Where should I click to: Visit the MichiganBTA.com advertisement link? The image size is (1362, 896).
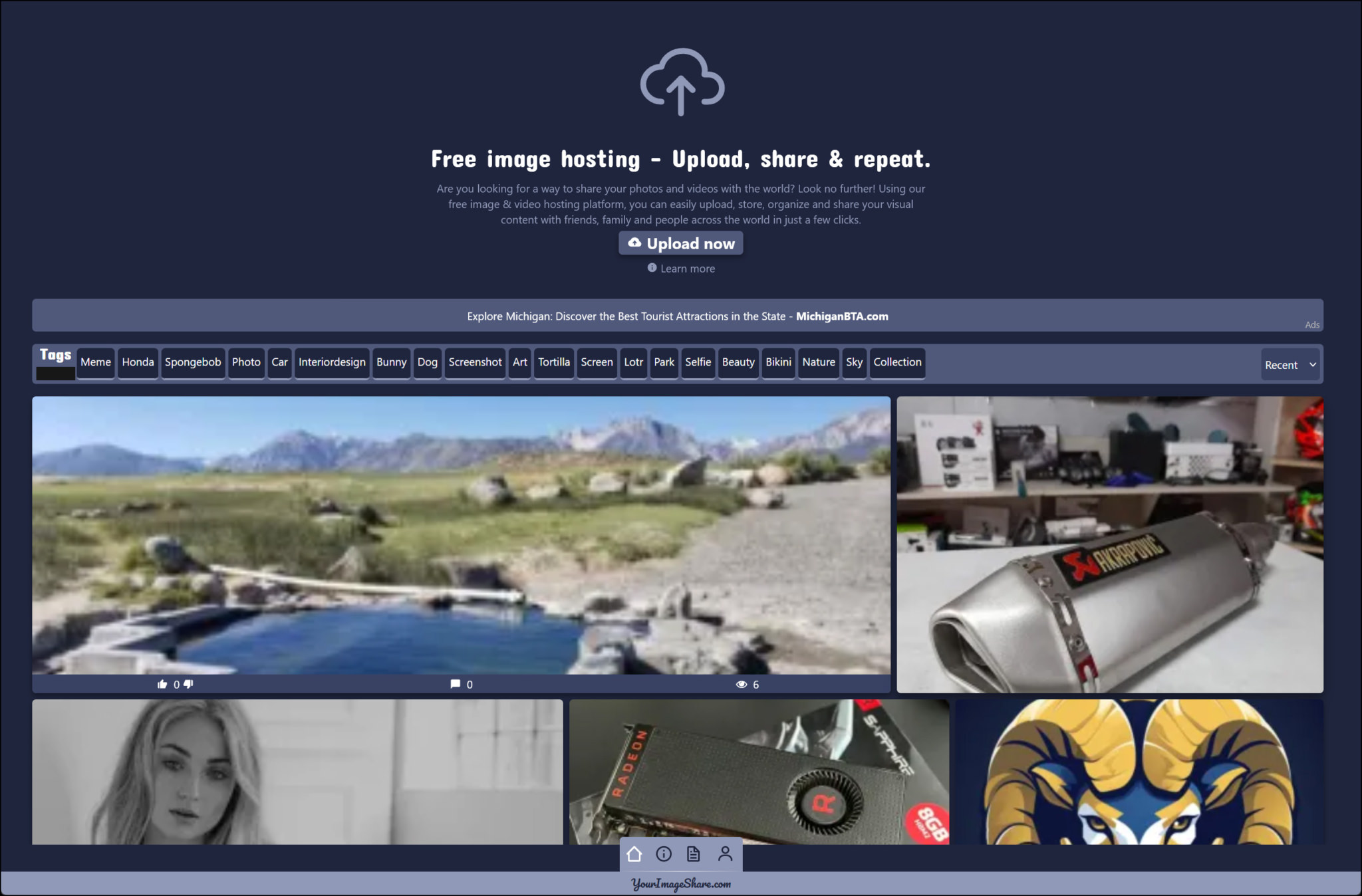click(842, 316)
